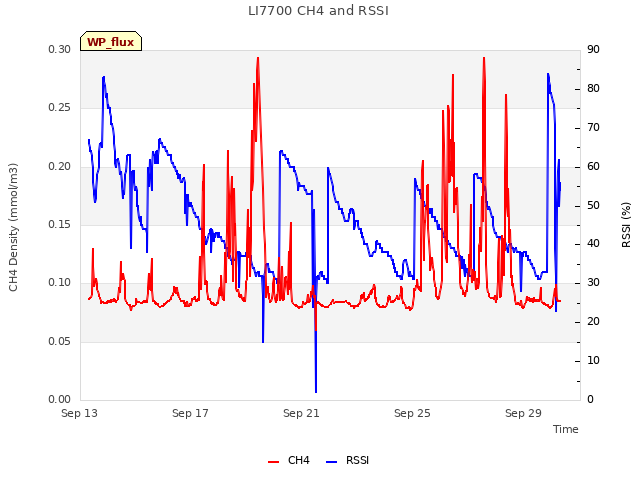The height and width of the screenshot is (480, 640).
Task: Click the 30 right axis value
Action: [x=593, y=282]
